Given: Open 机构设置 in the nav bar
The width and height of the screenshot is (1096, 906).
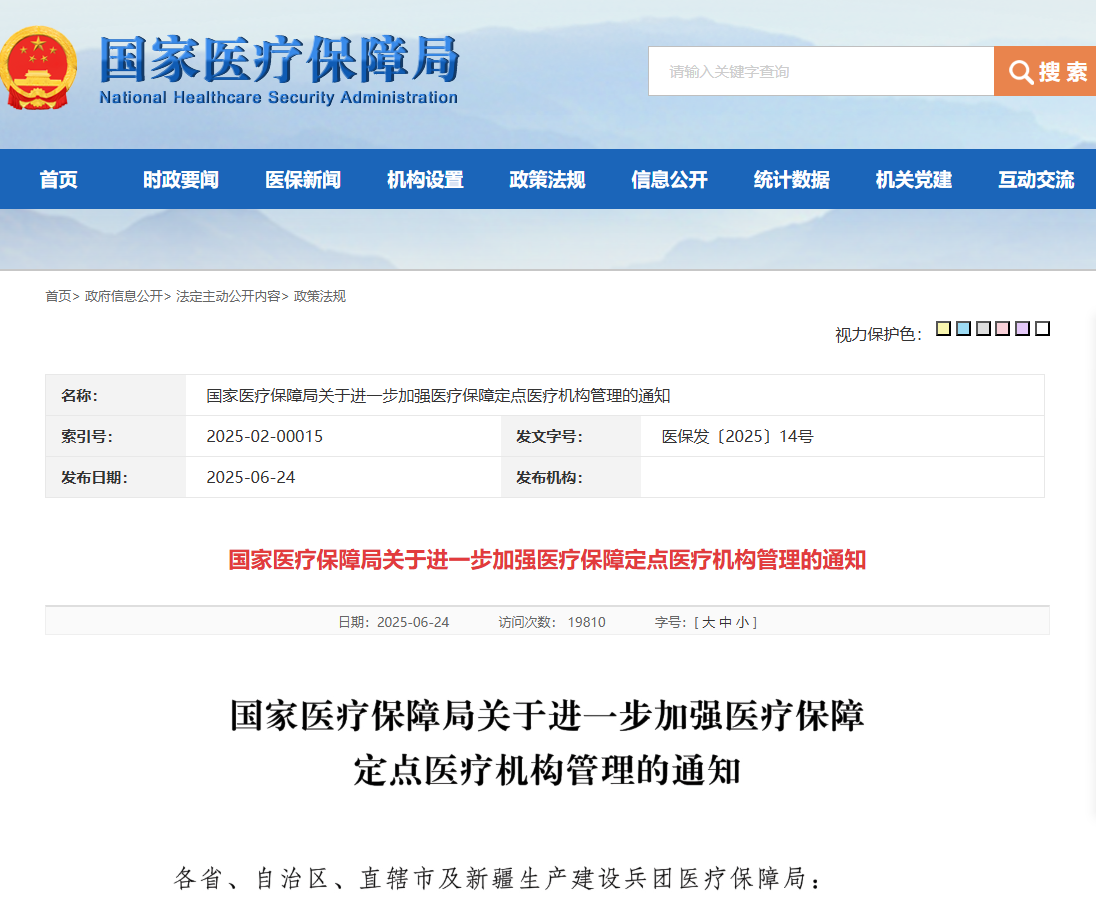Looking at the screenshot, I should coord(425,180).
